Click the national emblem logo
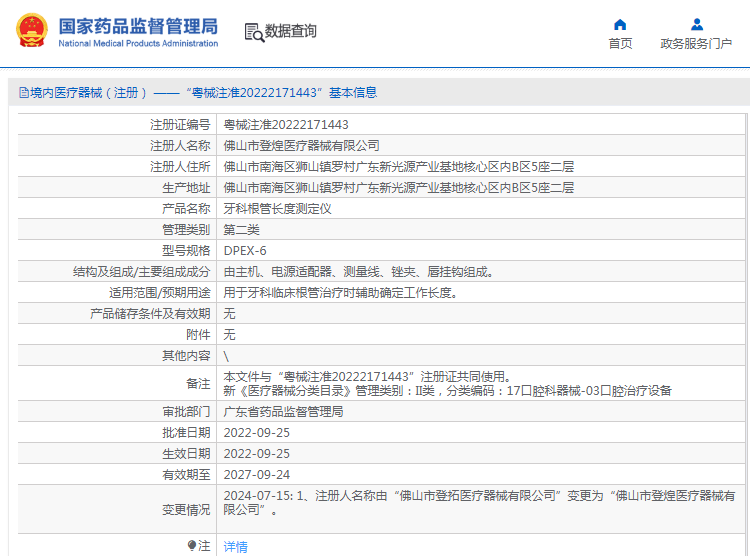 (32, 30)
